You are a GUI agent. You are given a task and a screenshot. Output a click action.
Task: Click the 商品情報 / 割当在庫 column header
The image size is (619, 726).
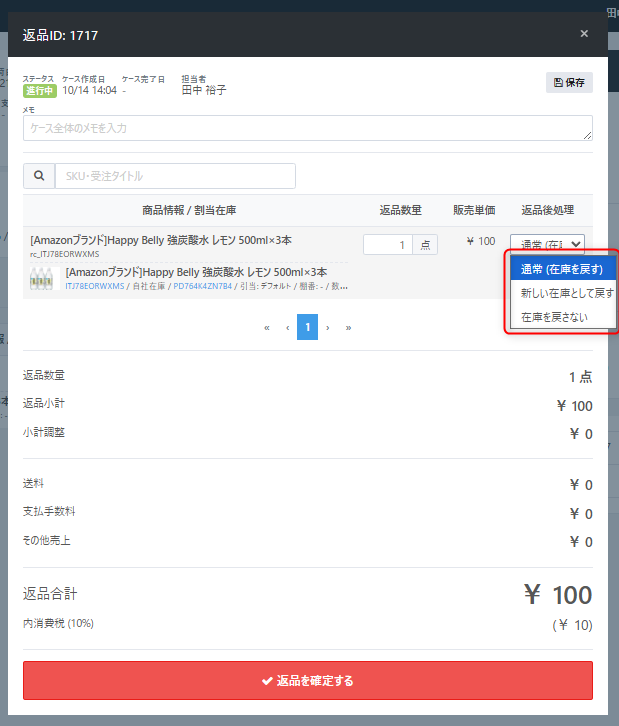(x=189, y=210)
